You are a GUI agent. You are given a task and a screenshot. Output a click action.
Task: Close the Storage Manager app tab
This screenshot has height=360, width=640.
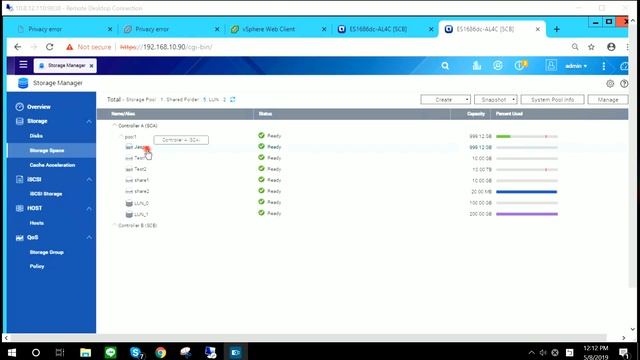(x=91, y=66)
